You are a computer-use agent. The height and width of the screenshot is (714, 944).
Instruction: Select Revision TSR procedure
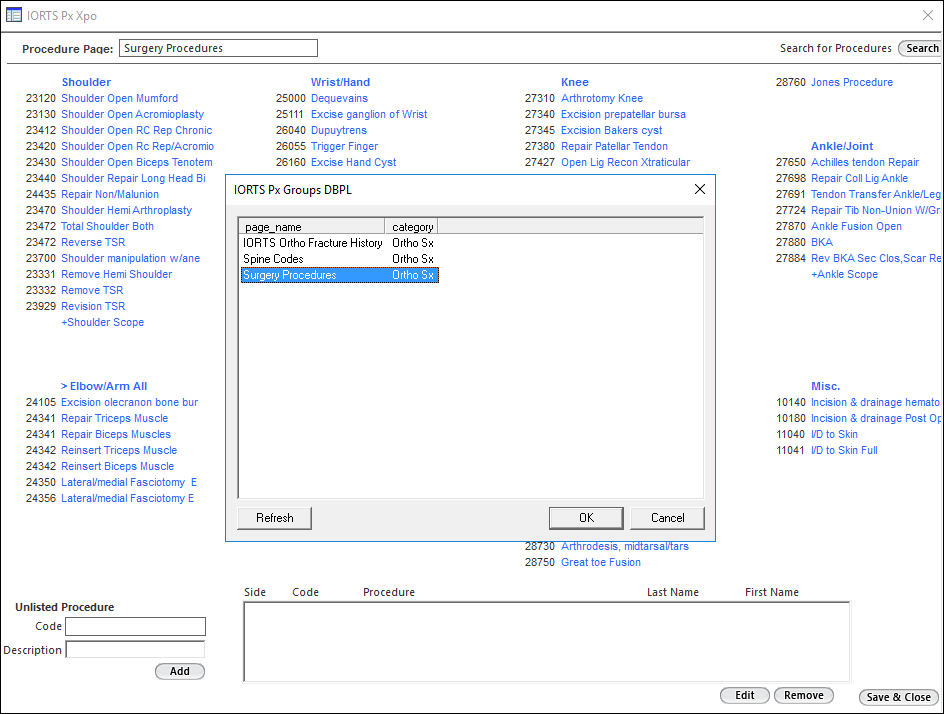[x=93, y=306]
